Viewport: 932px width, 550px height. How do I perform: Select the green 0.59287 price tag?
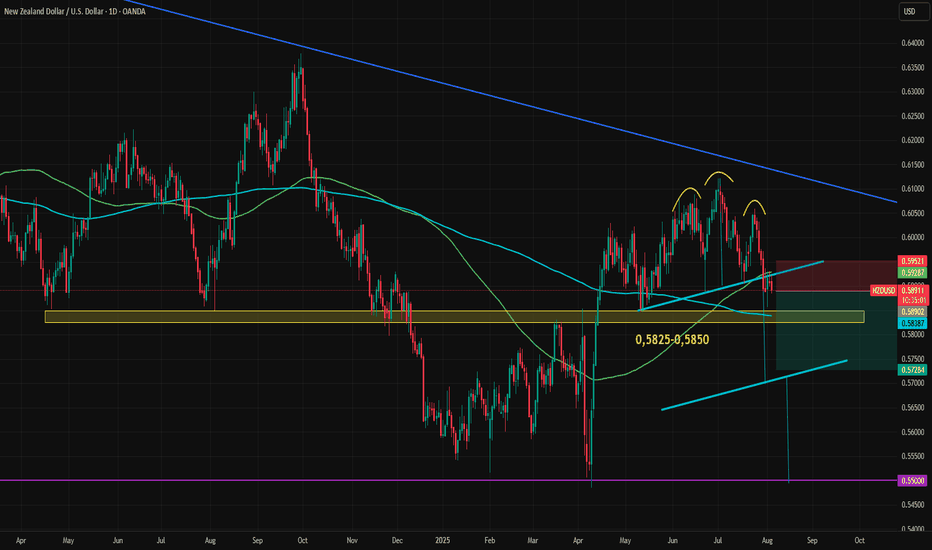912,272
